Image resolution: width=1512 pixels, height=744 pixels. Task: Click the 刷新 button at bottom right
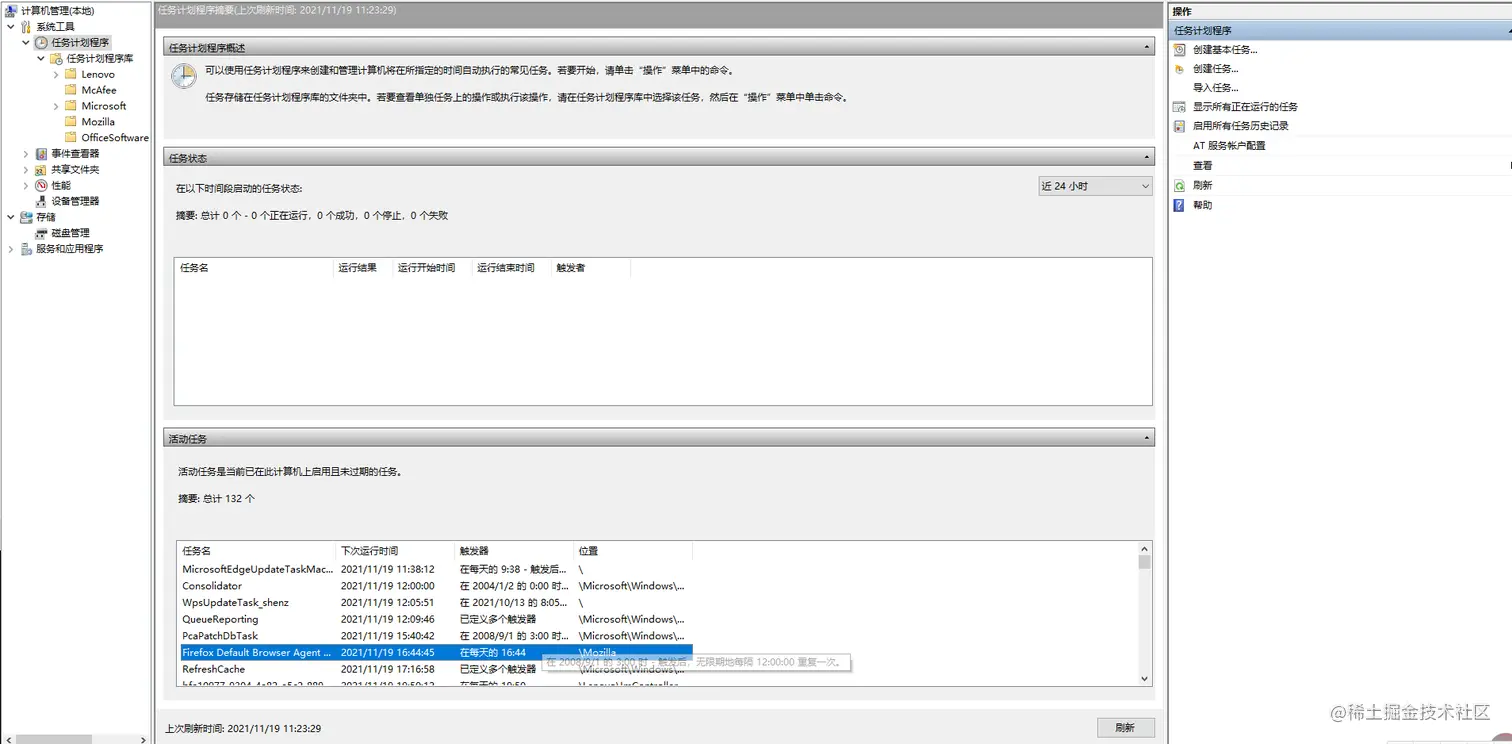pos(1126,728)
